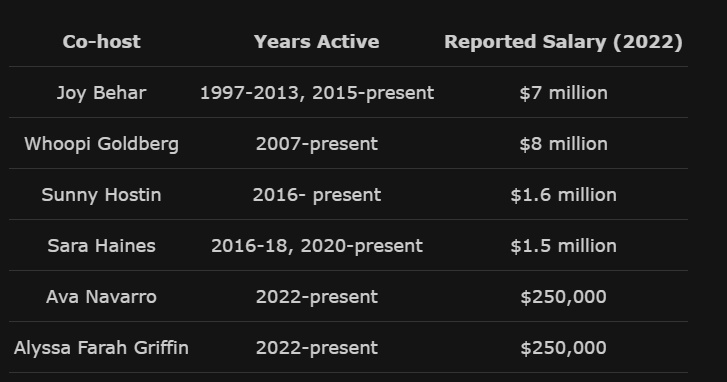The height and width of the screenshot is (382, 727).
Task: Click the Co-host column header
Action: point(101,42)
